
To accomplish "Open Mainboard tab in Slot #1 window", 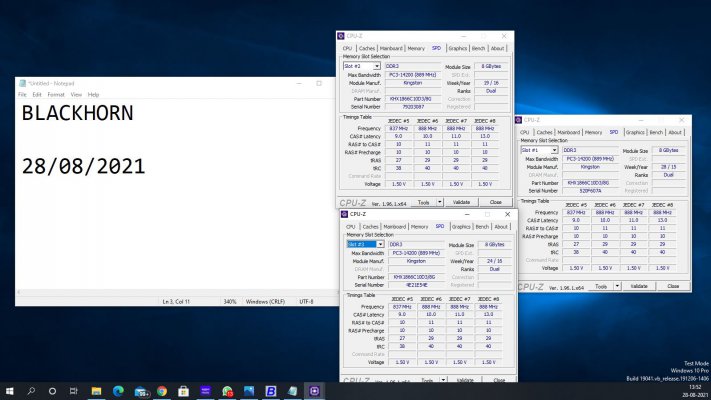I will [x=569, y=132].
